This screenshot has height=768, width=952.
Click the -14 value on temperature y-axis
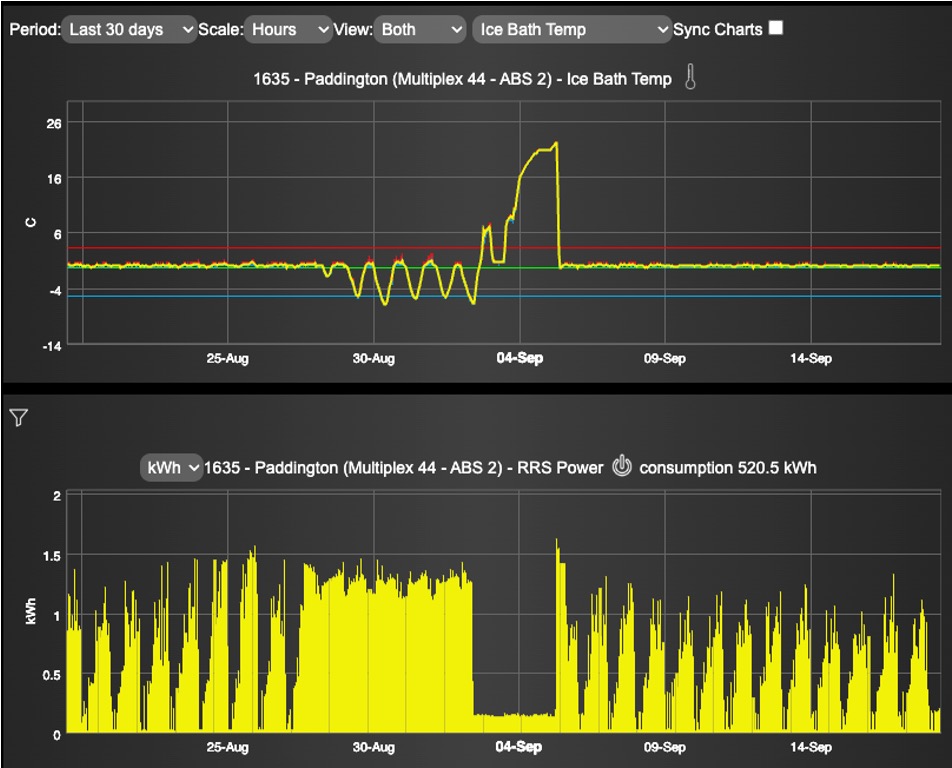click(x=52, y=347)
